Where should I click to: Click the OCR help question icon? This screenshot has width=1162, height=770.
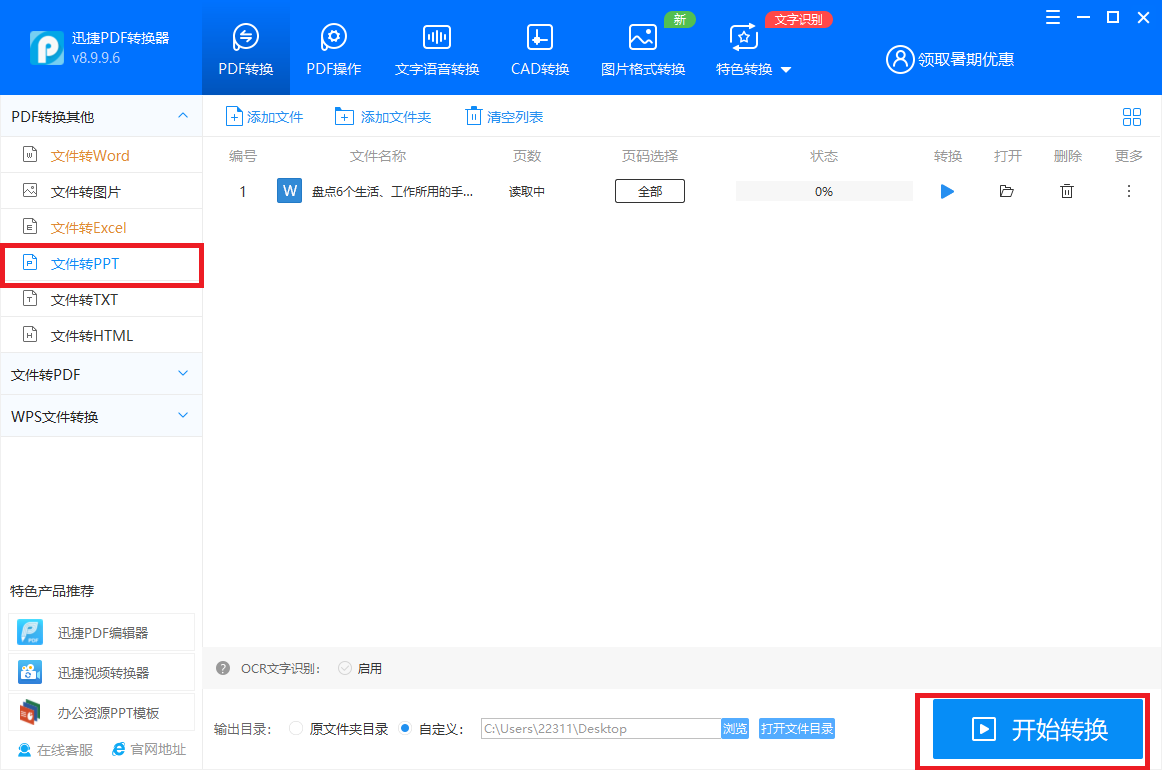tap(223, 668)
